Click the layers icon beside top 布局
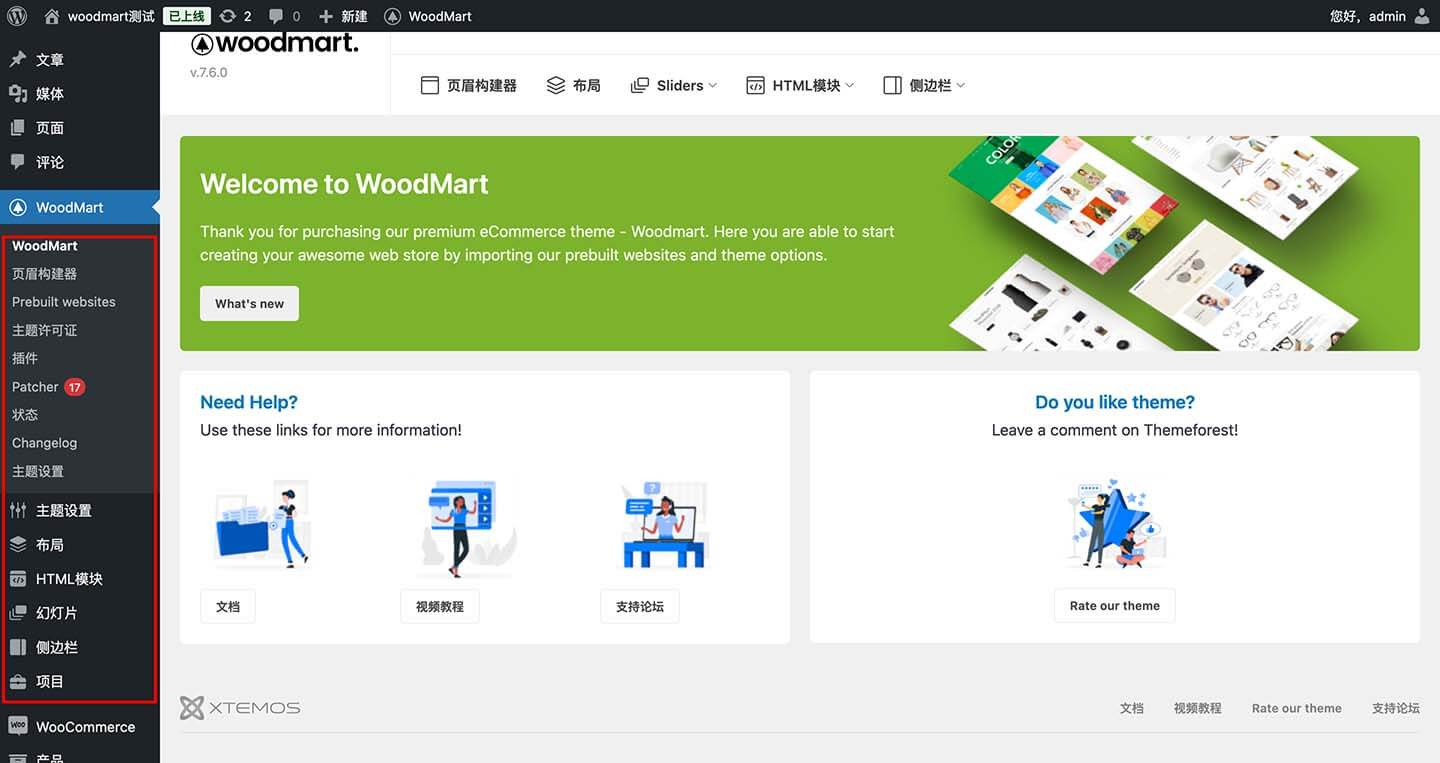The height and width of the screenshot is (763, 1440). coord(556,86)
